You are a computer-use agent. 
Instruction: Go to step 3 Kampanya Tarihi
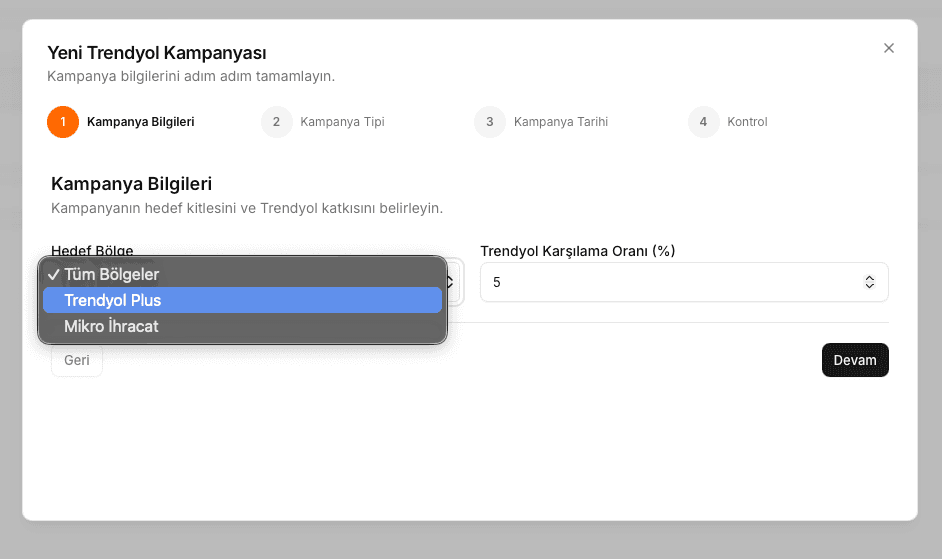coord(541,122)
